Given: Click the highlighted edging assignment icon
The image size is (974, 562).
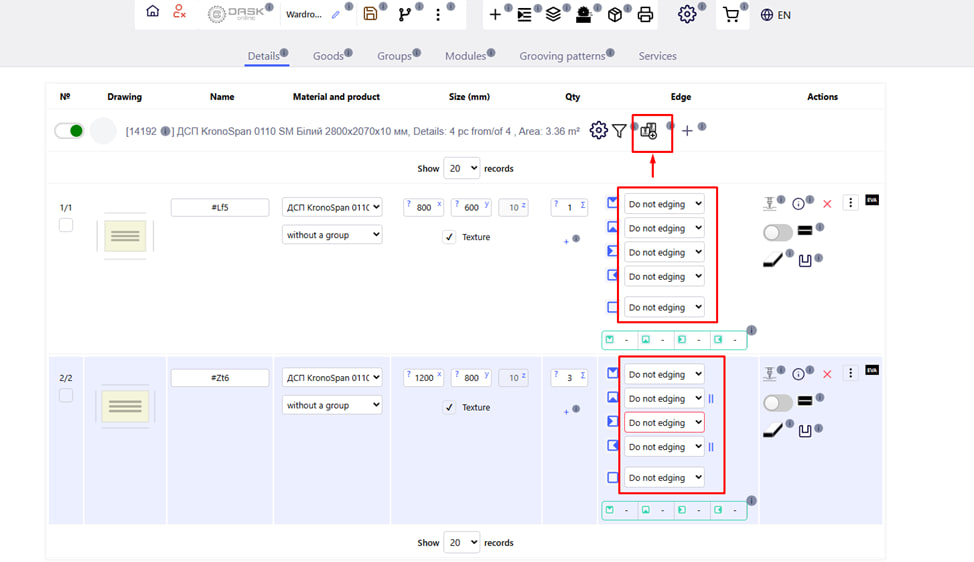Looking at the screenshot, I should [x=649, y=131].
